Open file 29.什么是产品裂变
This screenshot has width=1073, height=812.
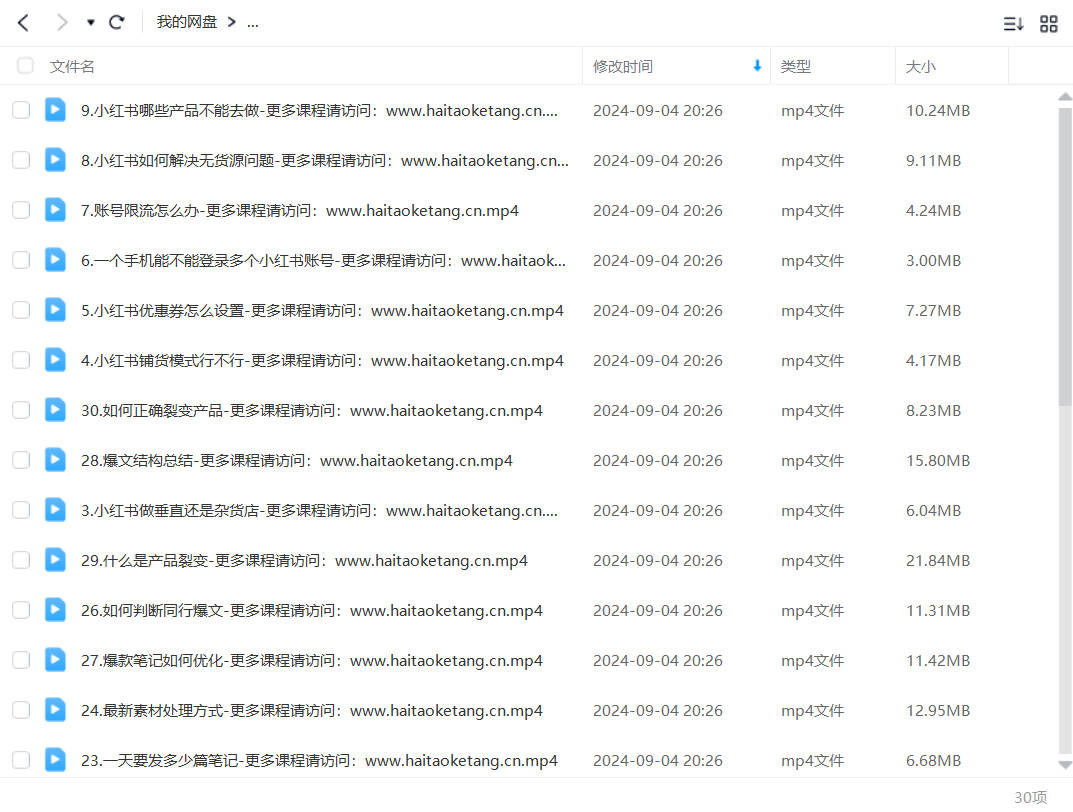(x=304, y=560)
